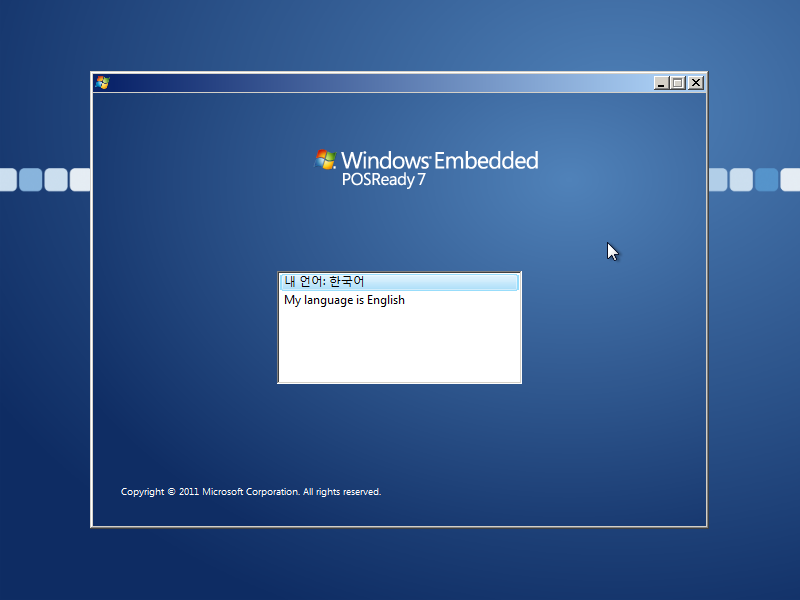Viewport: 800px width, 600px height.
Task: Minimize the setup window
Action: coord(661,83)
